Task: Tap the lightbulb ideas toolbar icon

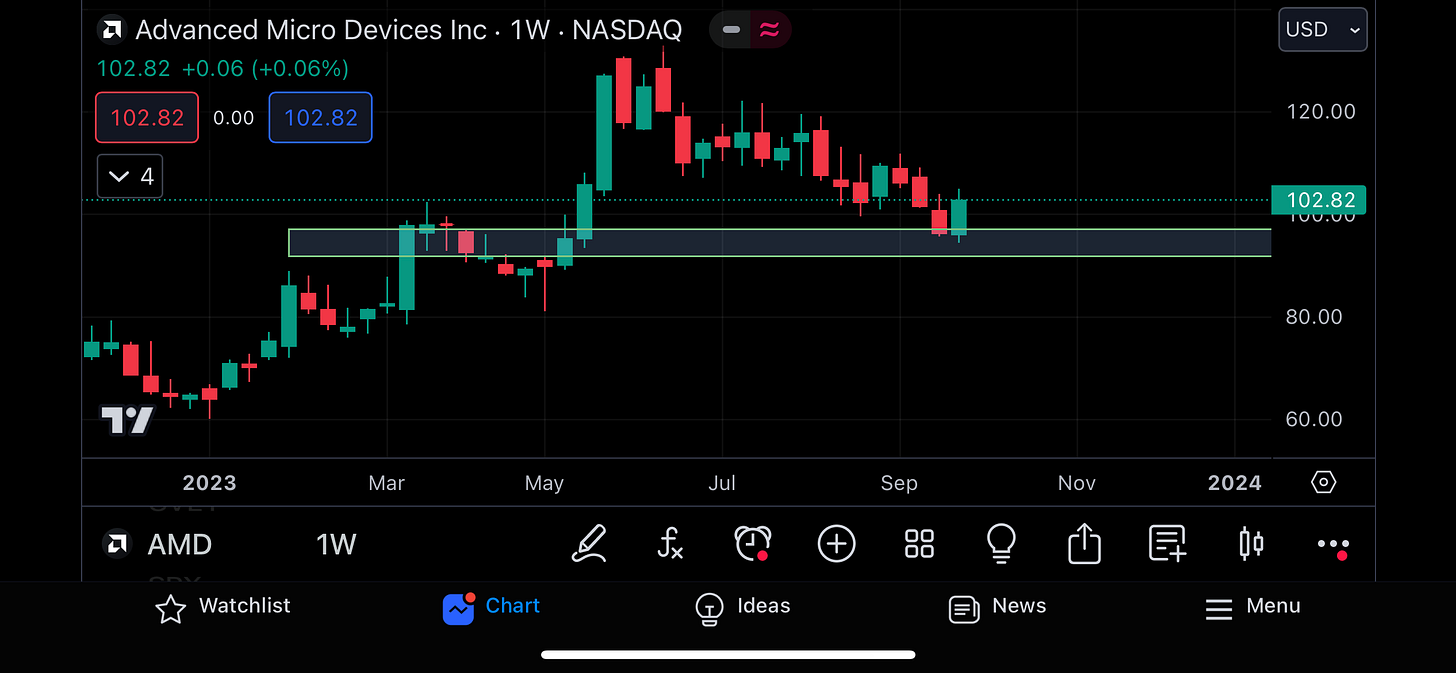Action: (x=1001, y=544)
